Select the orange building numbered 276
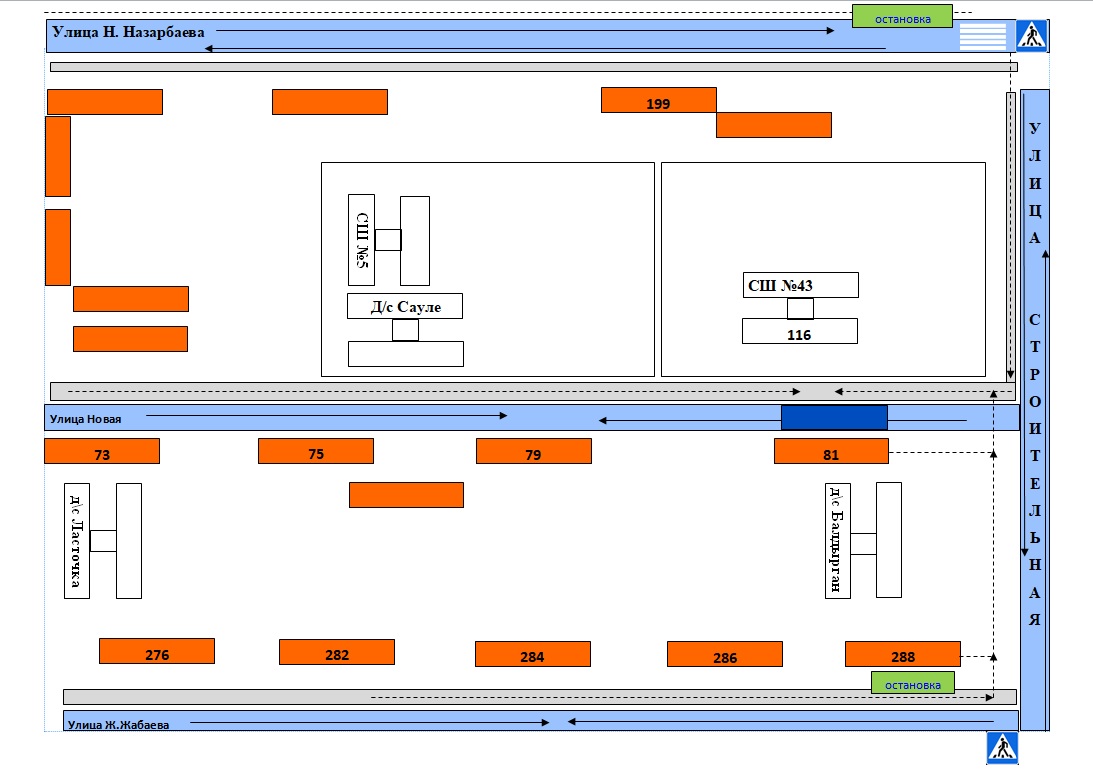 [x=157, y=651]
